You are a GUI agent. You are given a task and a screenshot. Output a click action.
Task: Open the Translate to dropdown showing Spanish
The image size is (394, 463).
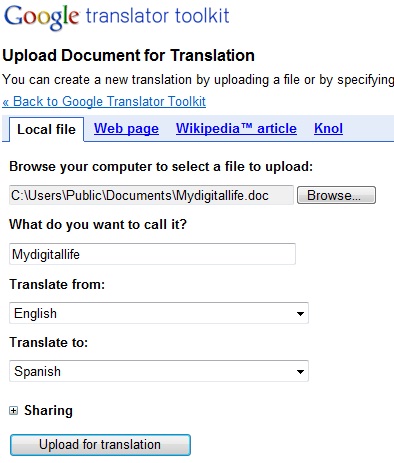tap(159, 371)
